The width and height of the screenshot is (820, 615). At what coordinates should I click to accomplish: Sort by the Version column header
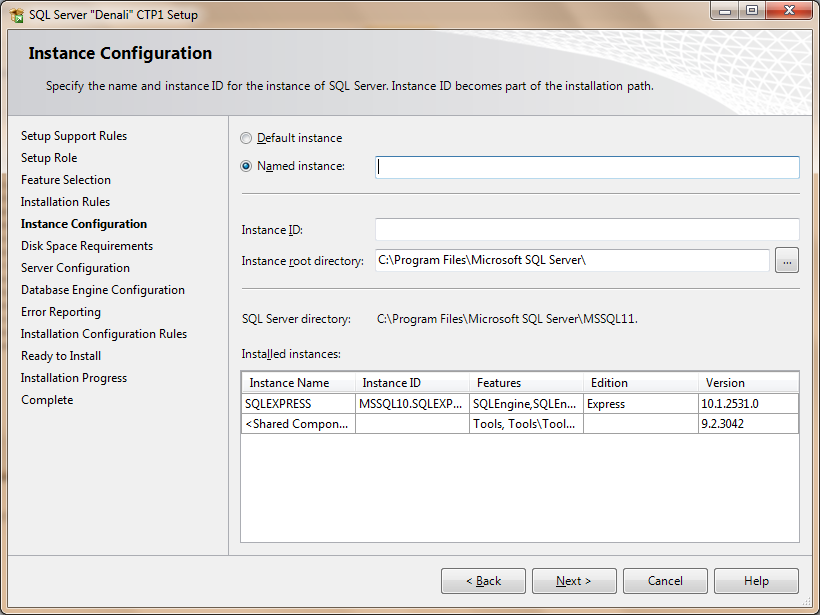point(748,383)
